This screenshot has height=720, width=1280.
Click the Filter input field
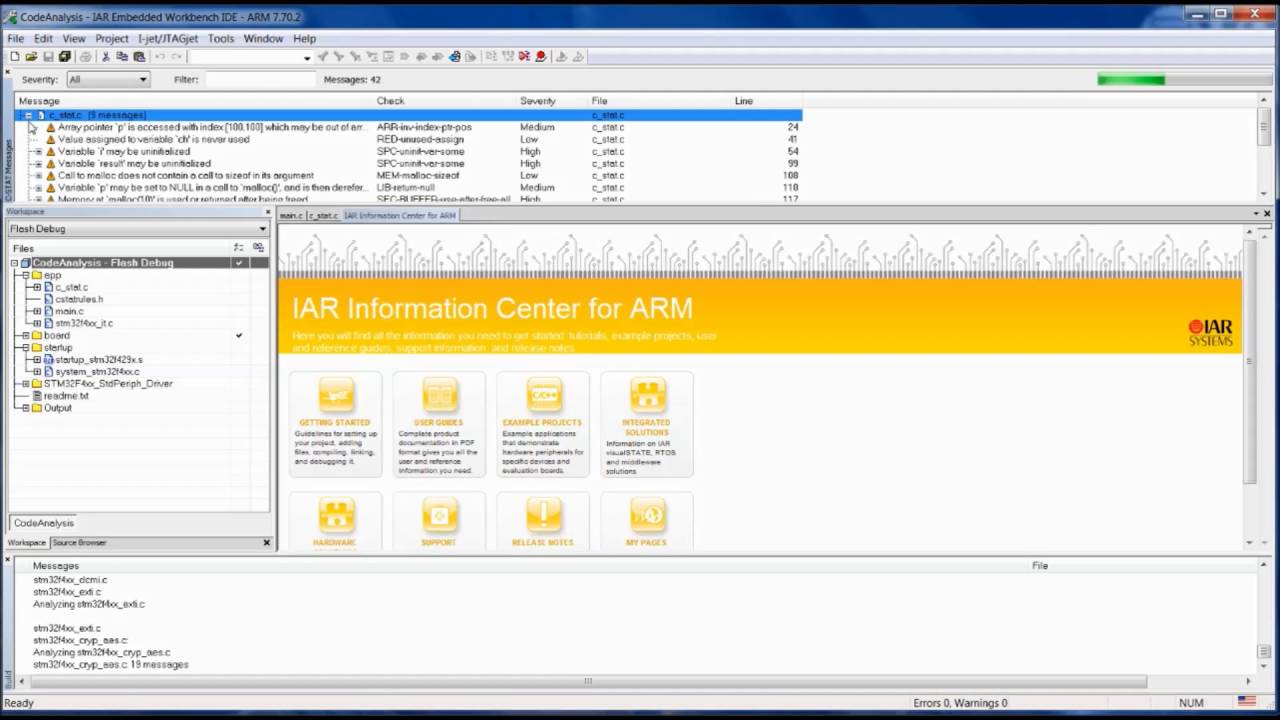point(260,79)
